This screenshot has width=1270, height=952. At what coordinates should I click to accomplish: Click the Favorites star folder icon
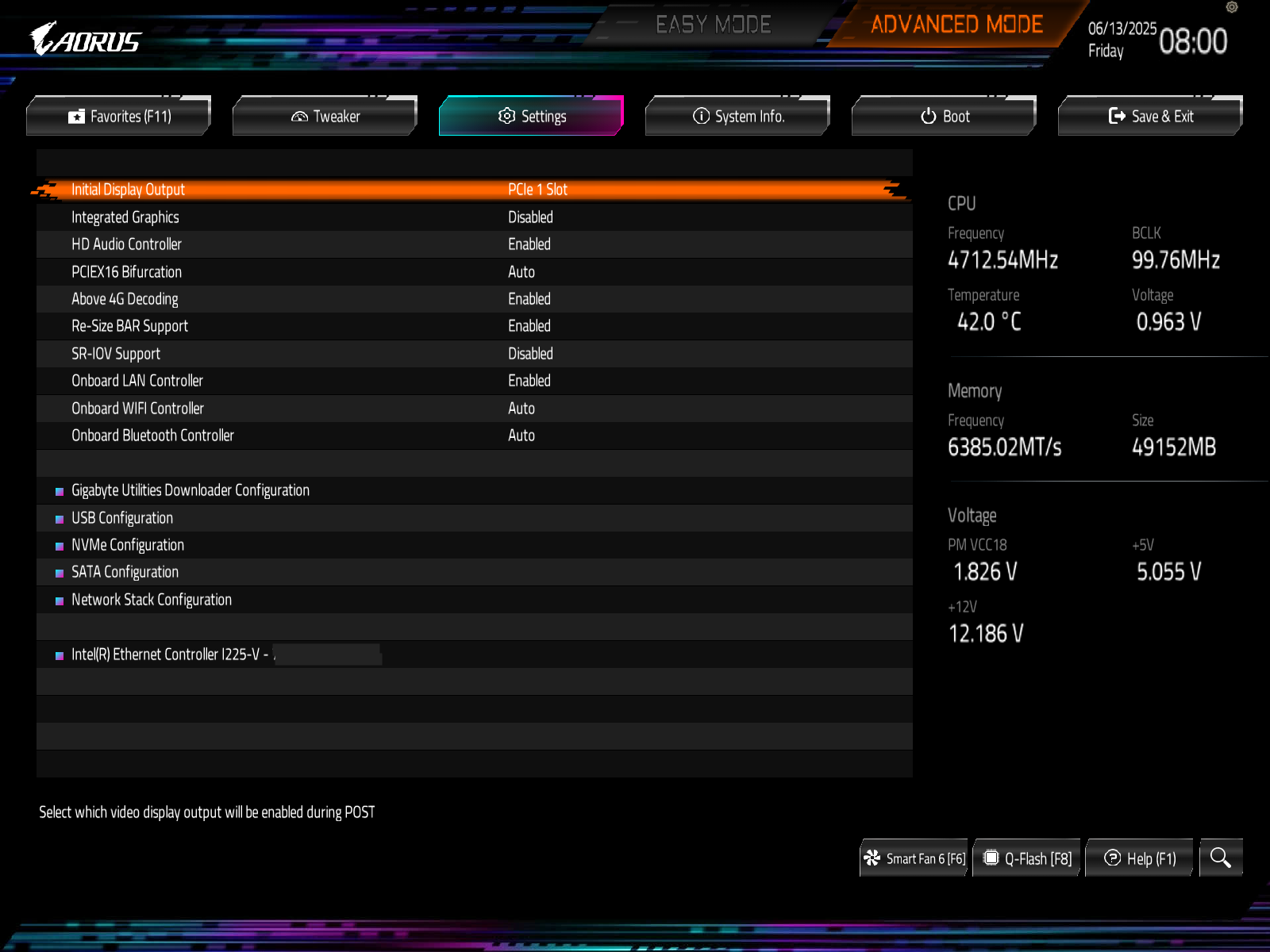click(76, 117)
